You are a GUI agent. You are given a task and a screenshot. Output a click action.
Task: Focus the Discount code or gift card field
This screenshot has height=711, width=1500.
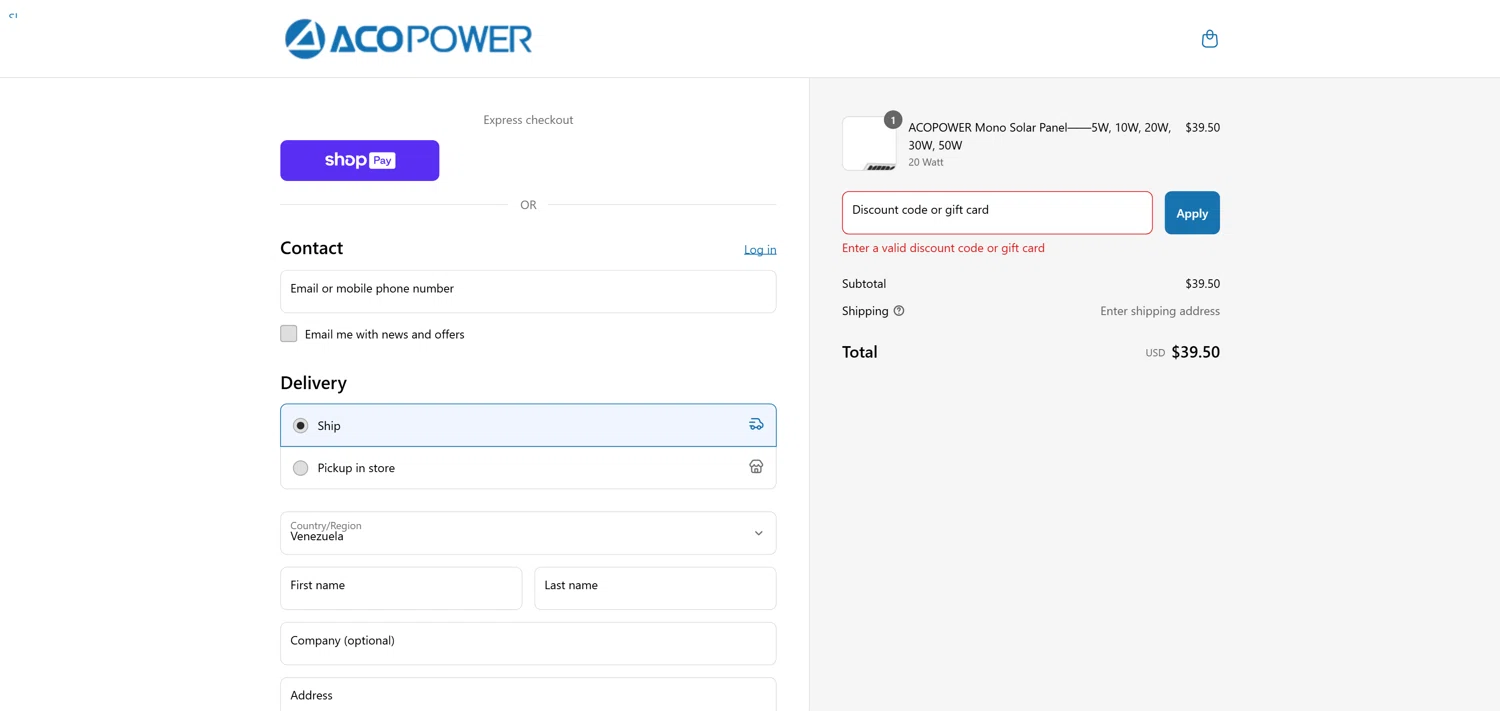tap(997, 213)
